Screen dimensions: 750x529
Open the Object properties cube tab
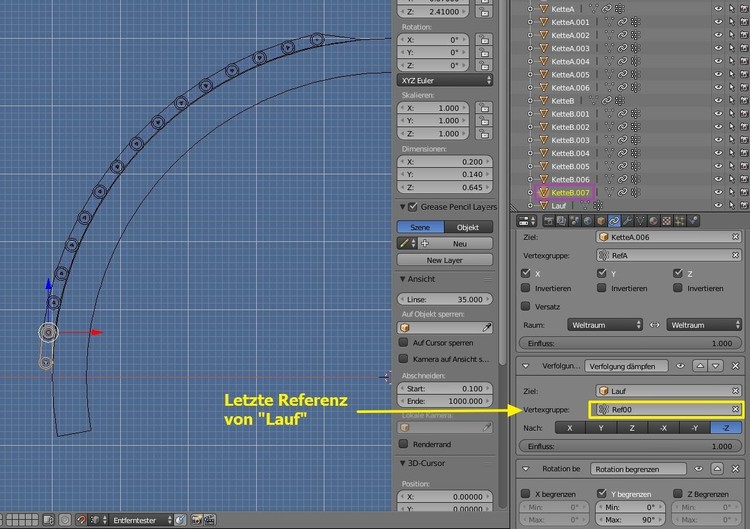(x=601, y=221)
